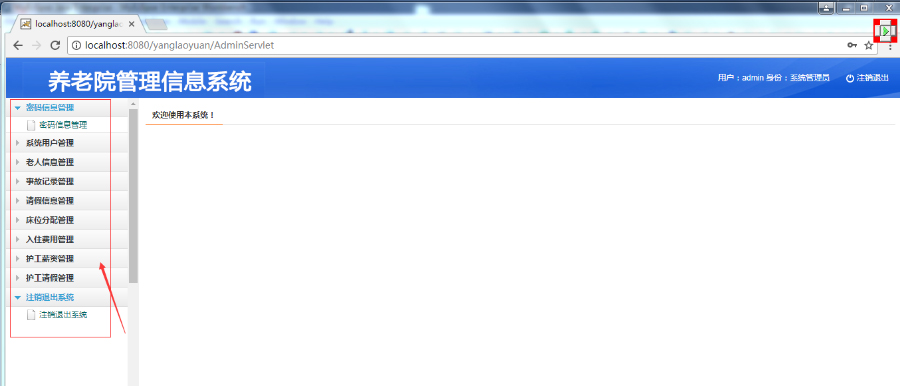
Task: Reload the page with refresh icon
Action: pos(55,45)
